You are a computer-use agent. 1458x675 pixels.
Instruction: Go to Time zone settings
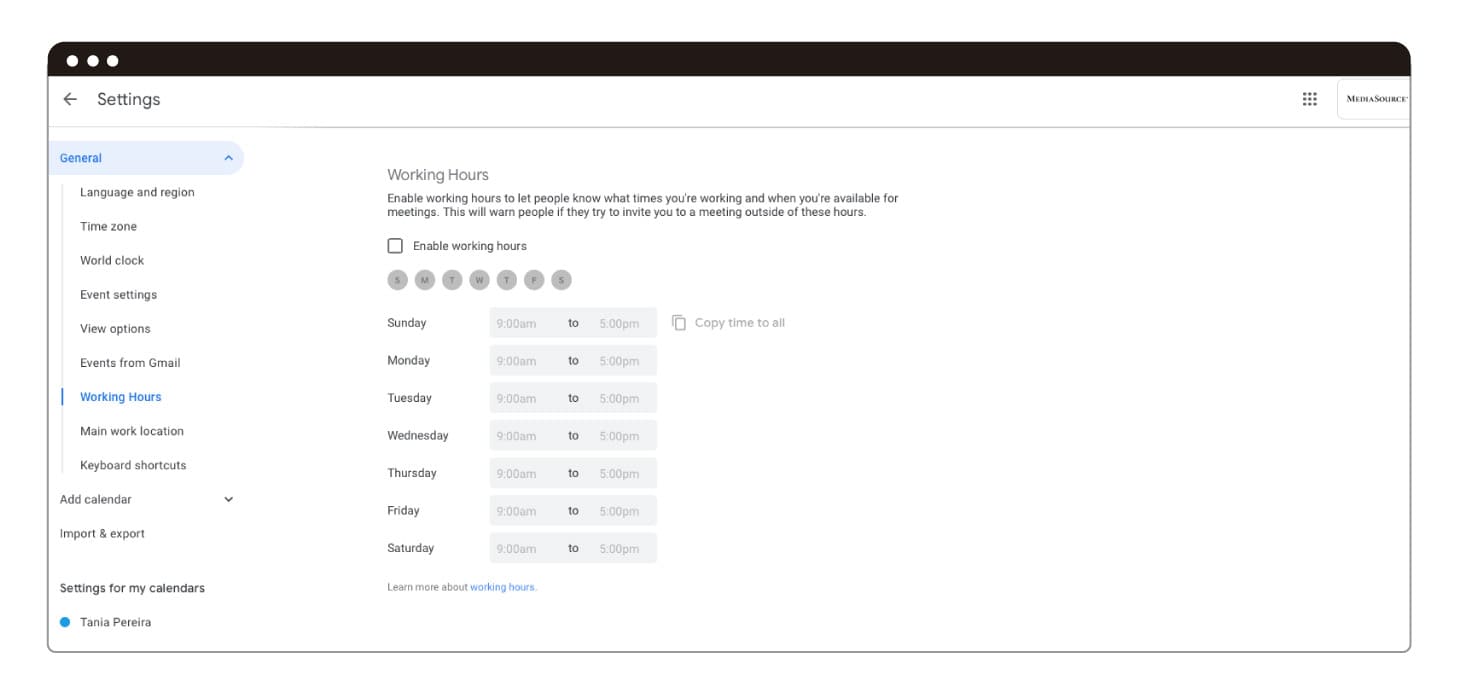pyautogui.click(x=108, y=226)
